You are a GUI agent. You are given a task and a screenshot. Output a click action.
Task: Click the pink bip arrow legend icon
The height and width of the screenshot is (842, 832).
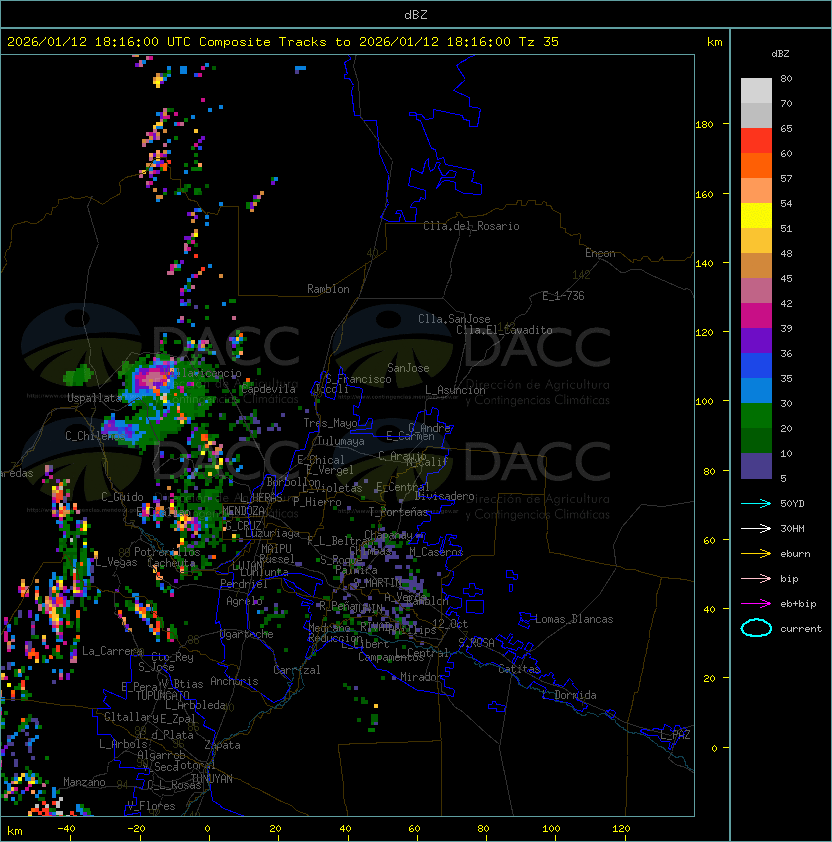click(756, 578)
